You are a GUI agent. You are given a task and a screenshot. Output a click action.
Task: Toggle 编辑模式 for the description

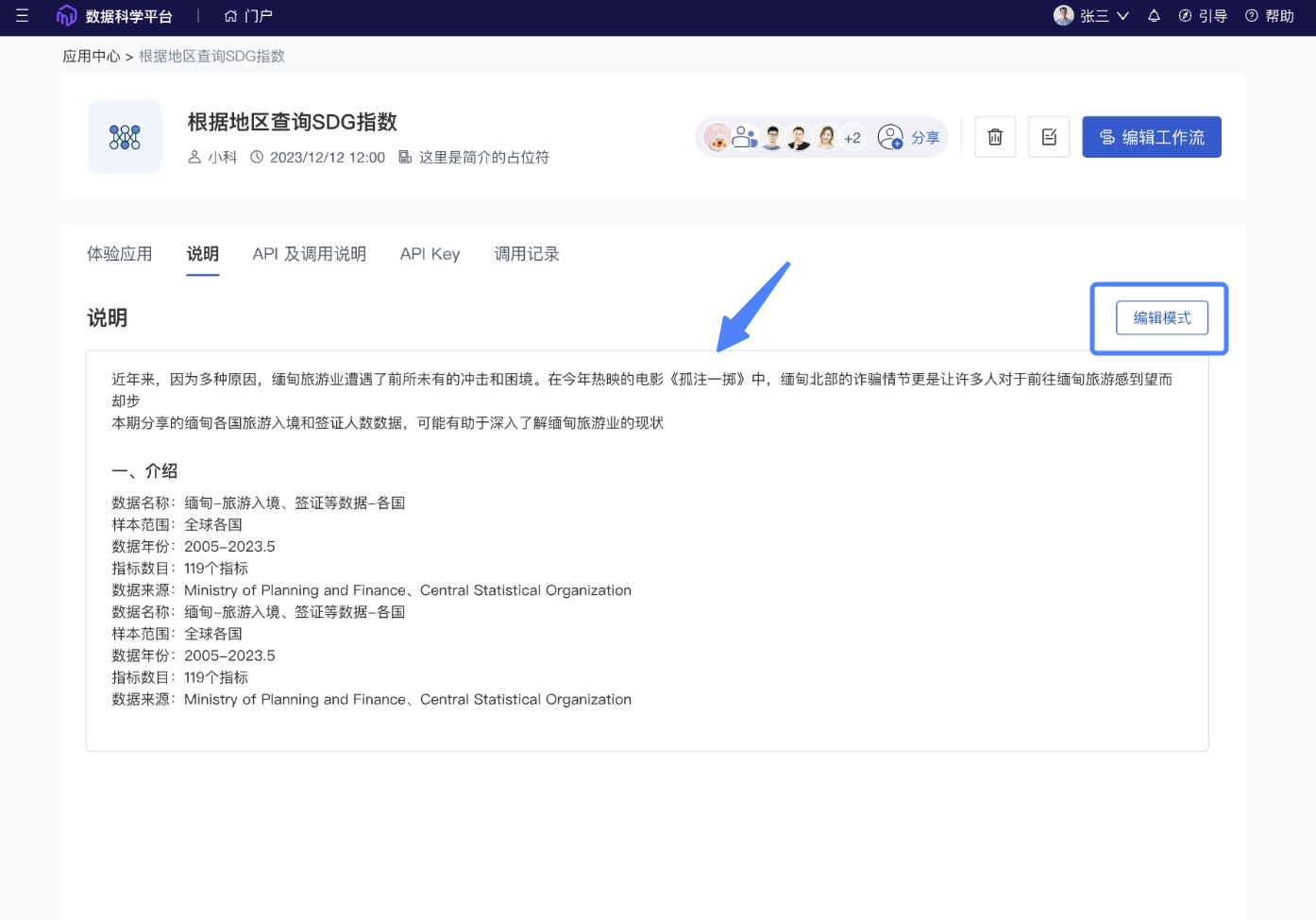click(1162, 318)
